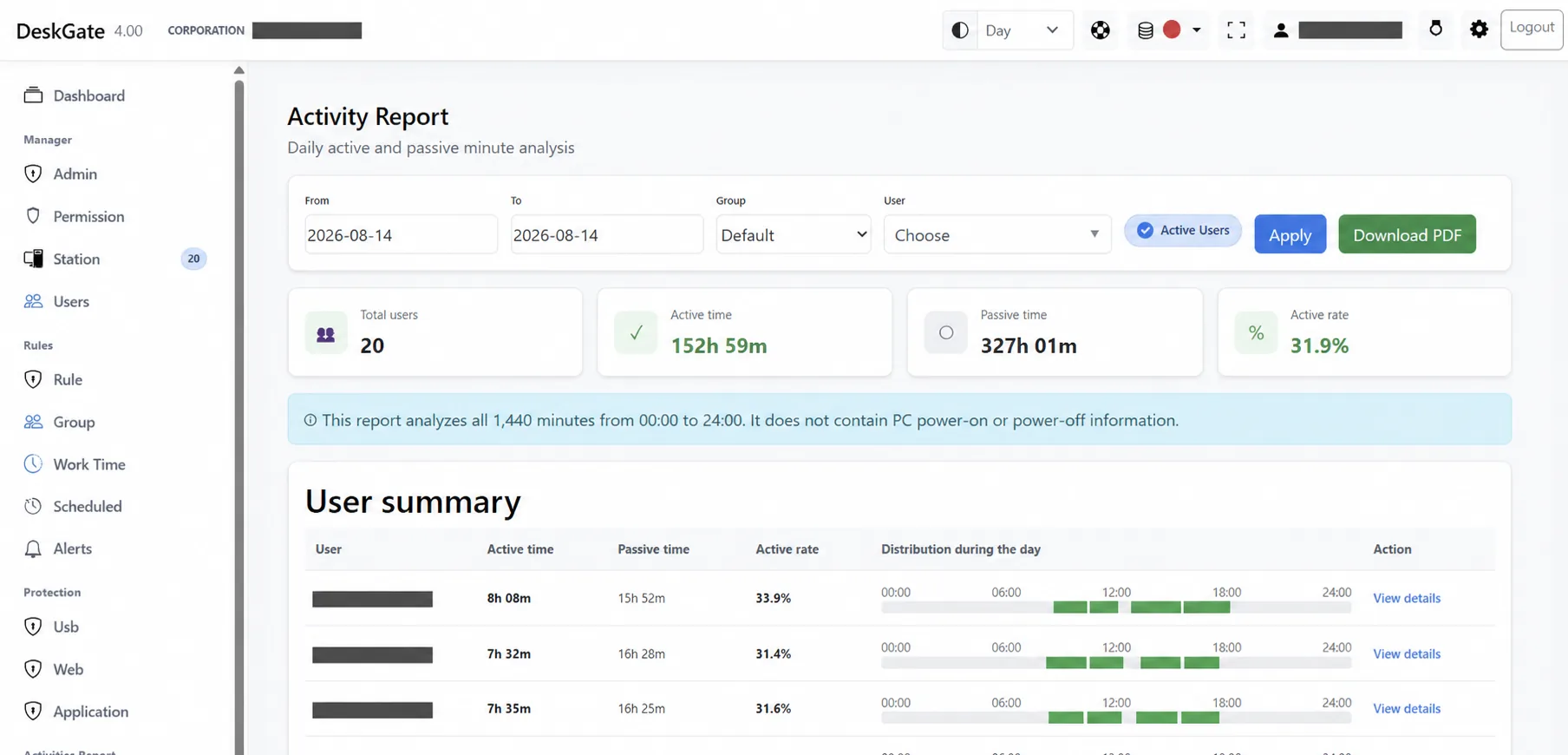Click the Passive time column header
Image resolution: width=1568 pixels, height=755 pixels.
[653, 549]
